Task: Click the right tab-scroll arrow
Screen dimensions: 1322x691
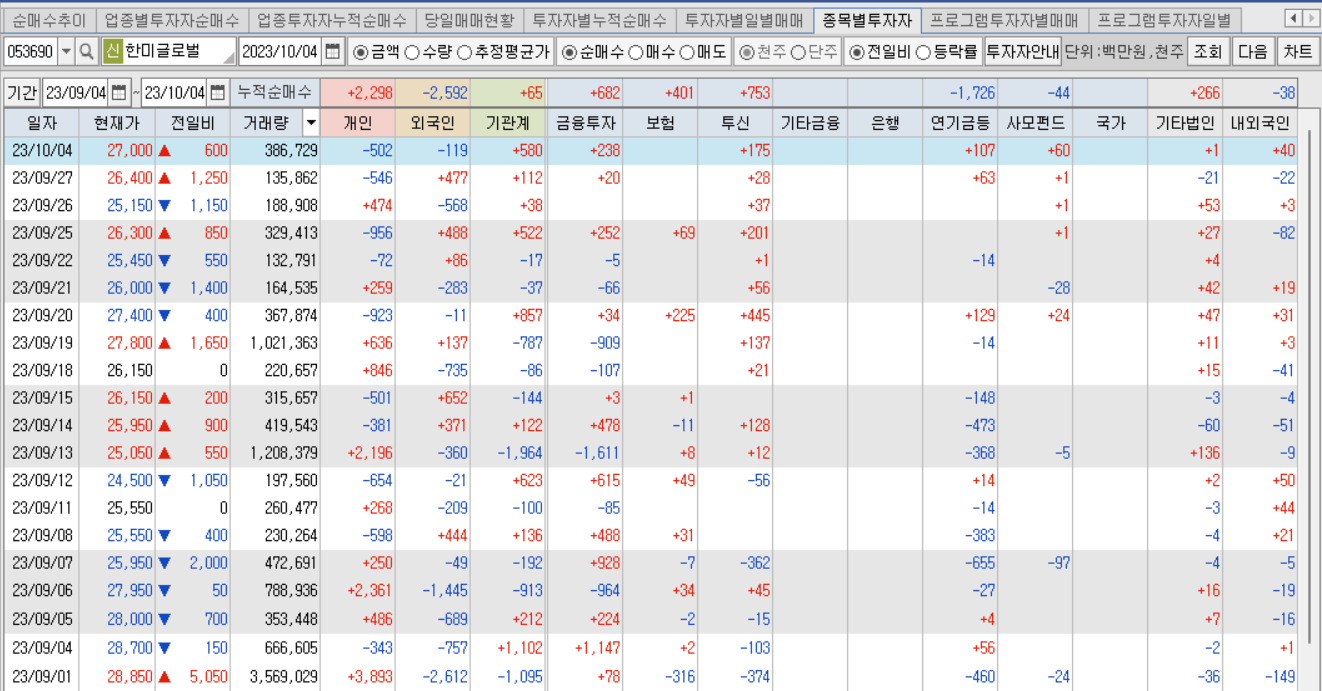Action: [x=1311, y=17]
